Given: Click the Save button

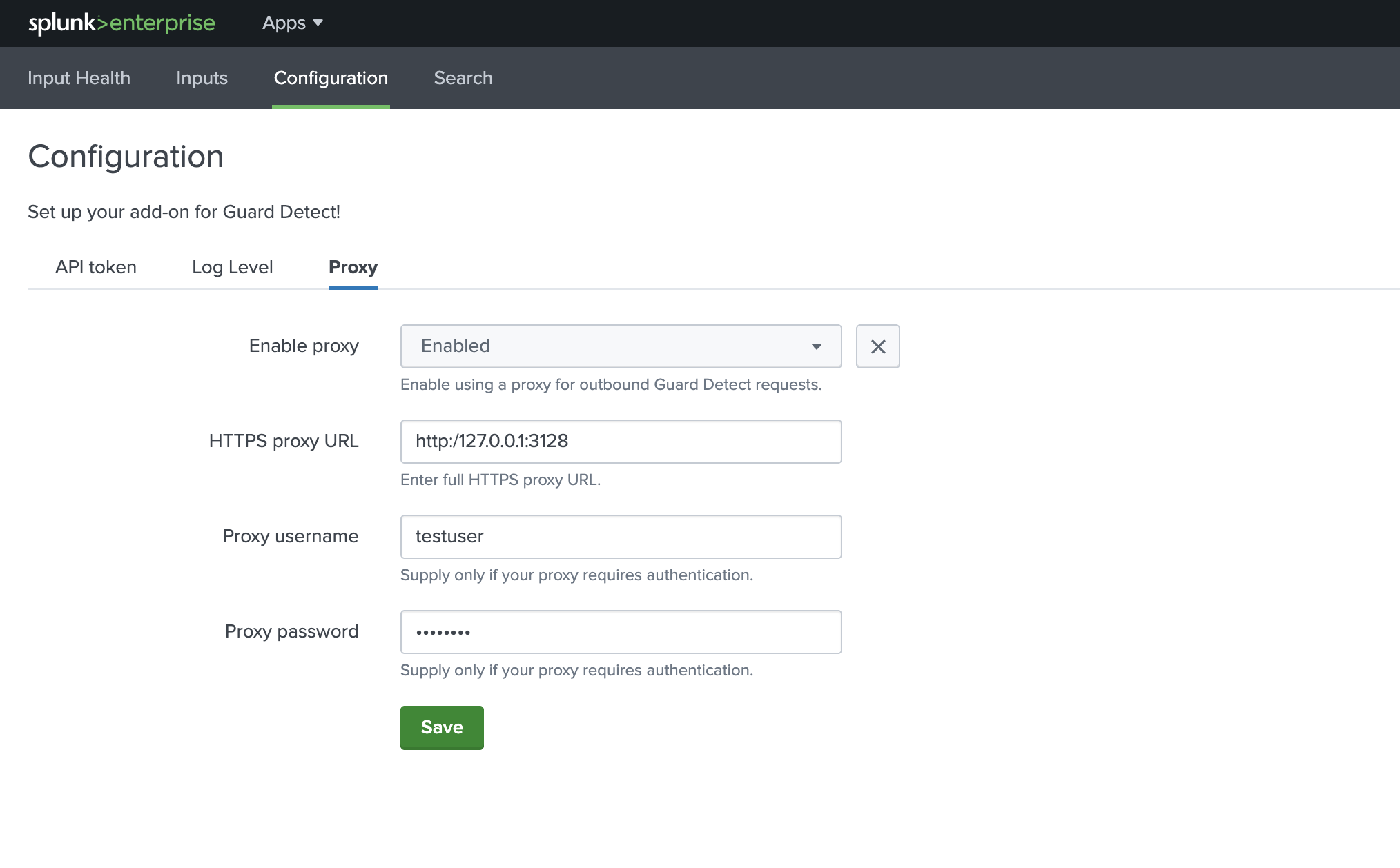Looking at the screenshot, I should [441, 727].
